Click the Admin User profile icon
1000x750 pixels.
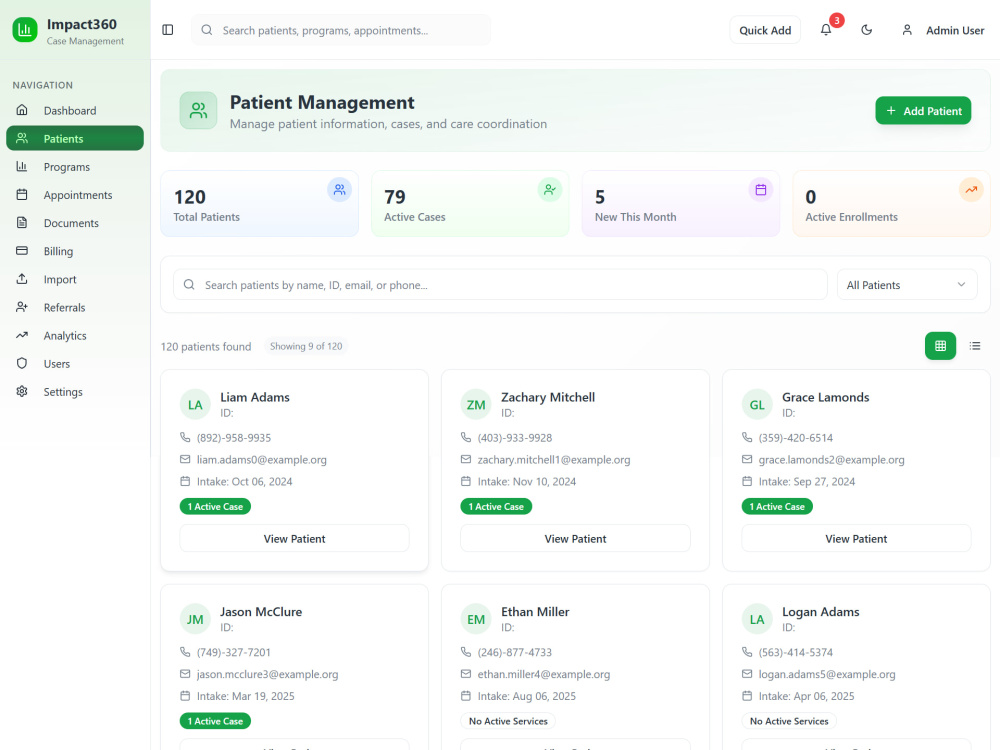[x=907, y=30]
